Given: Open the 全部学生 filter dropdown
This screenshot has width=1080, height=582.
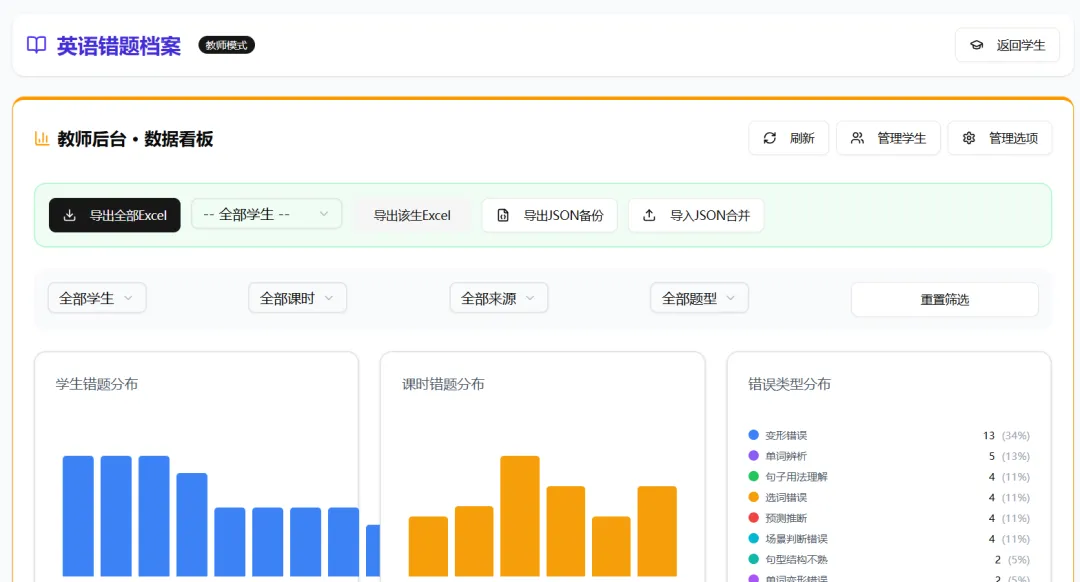Looking at the screenshot, I should pyautogui.click(x=96, y=297).
